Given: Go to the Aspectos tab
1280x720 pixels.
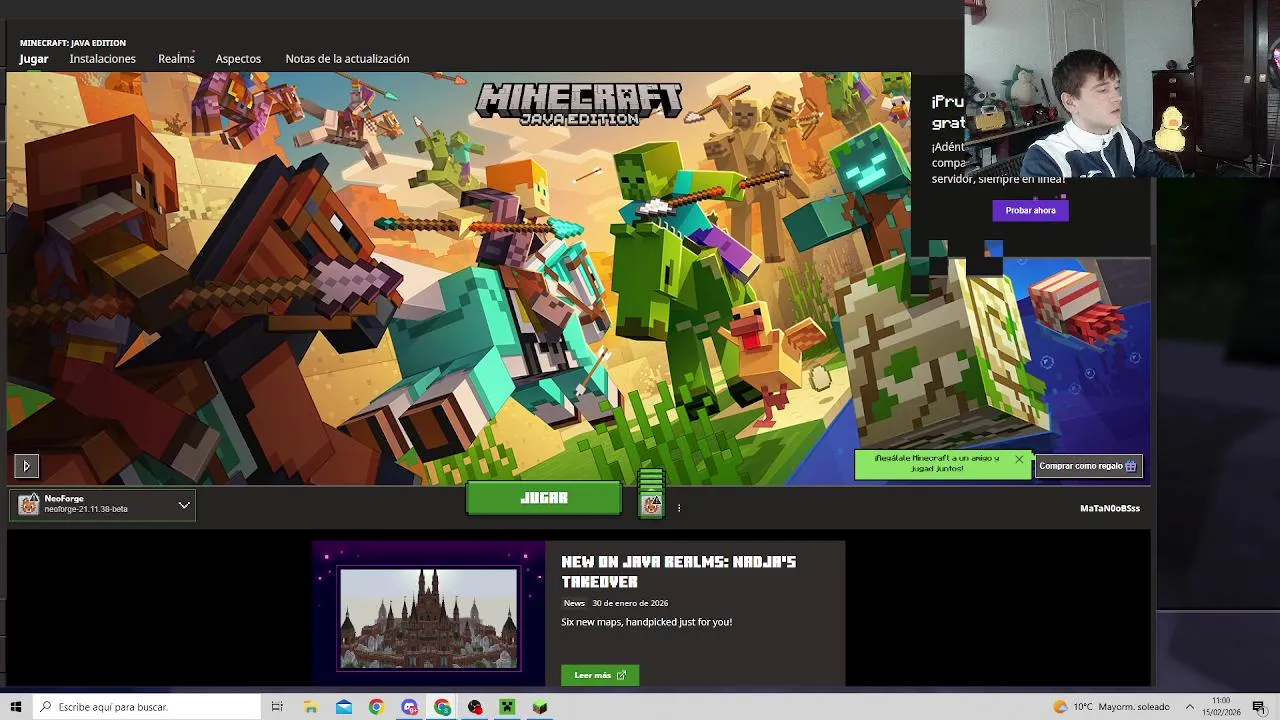Looking at the screenshot, I should 238,59.
